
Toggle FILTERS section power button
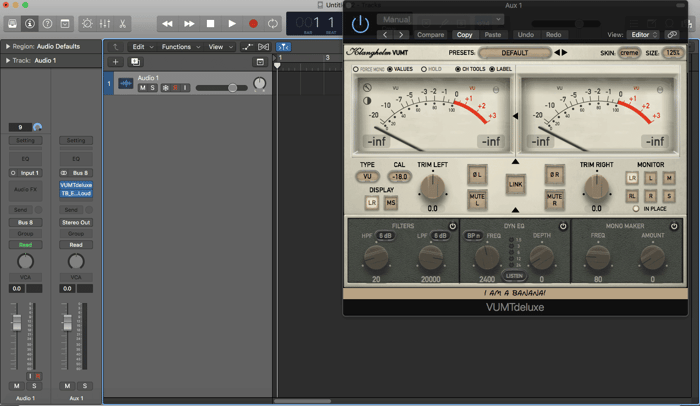click(452, 226)
